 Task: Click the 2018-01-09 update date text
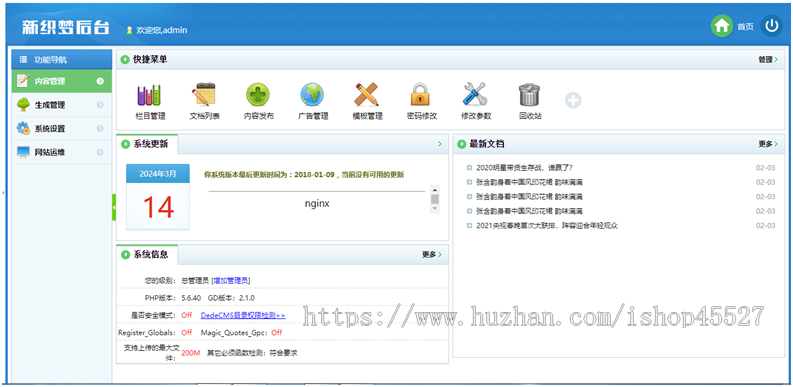[315, 175]
